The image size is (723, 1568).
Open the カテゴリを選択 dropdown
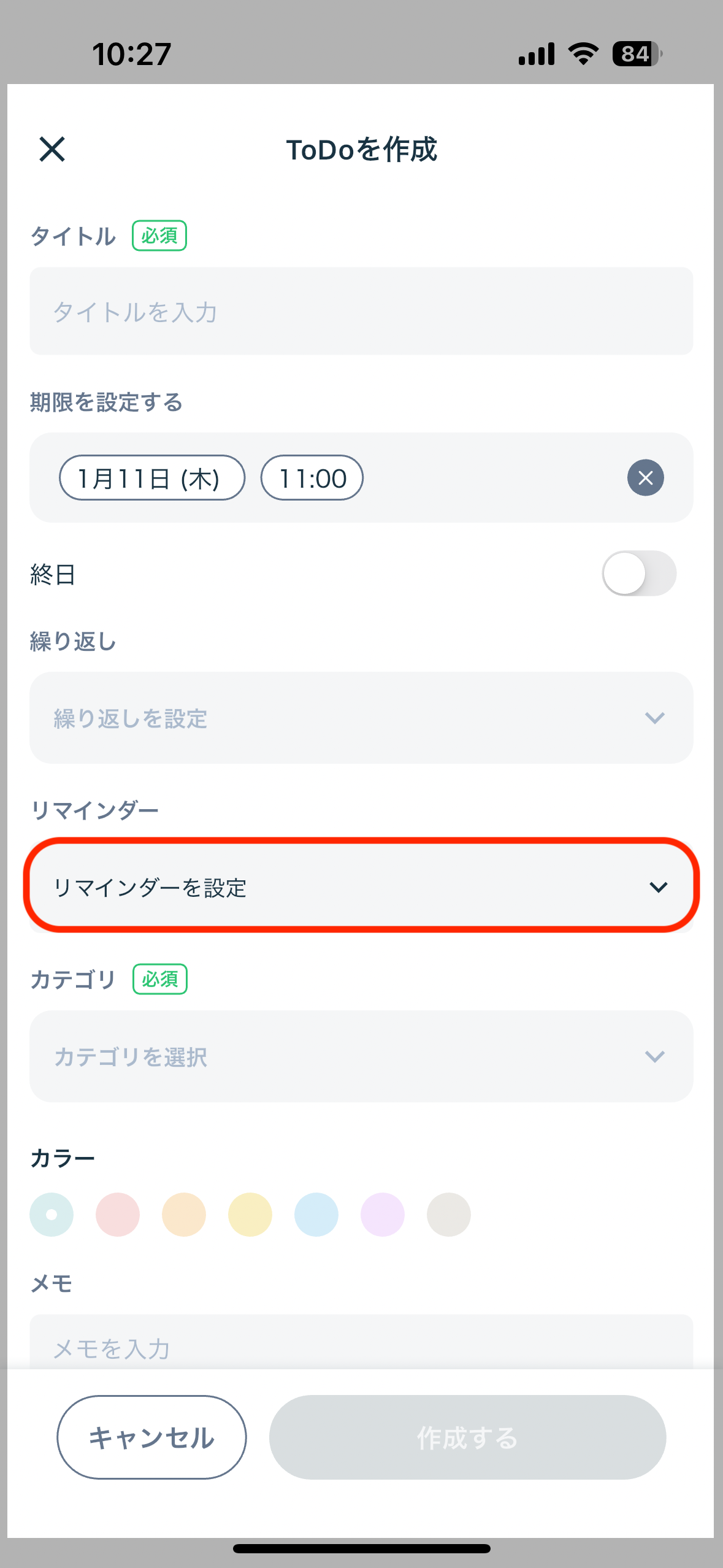pyautogui.click(x=361, y=1056)
